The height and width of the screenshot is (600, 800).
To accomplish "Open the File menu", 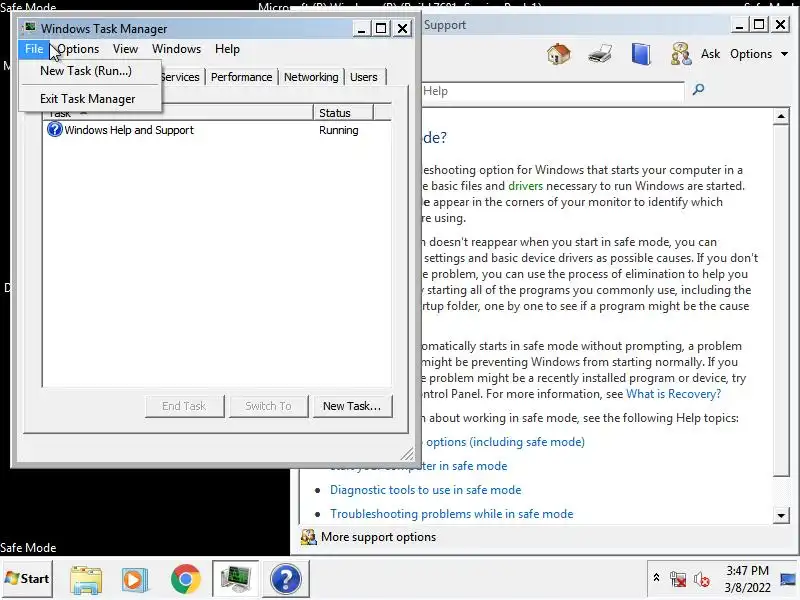I will pyautogui.click(x=34, y=49).
